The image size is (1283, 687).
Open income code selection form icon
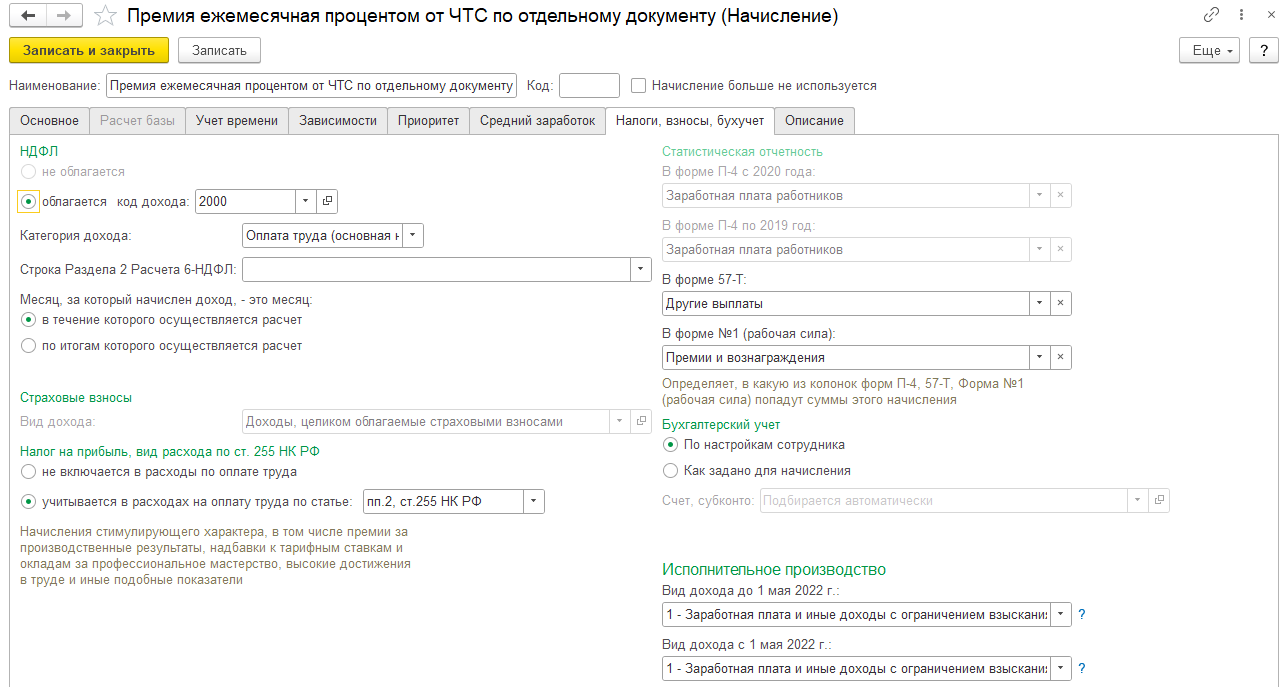(x=327, y=201)
